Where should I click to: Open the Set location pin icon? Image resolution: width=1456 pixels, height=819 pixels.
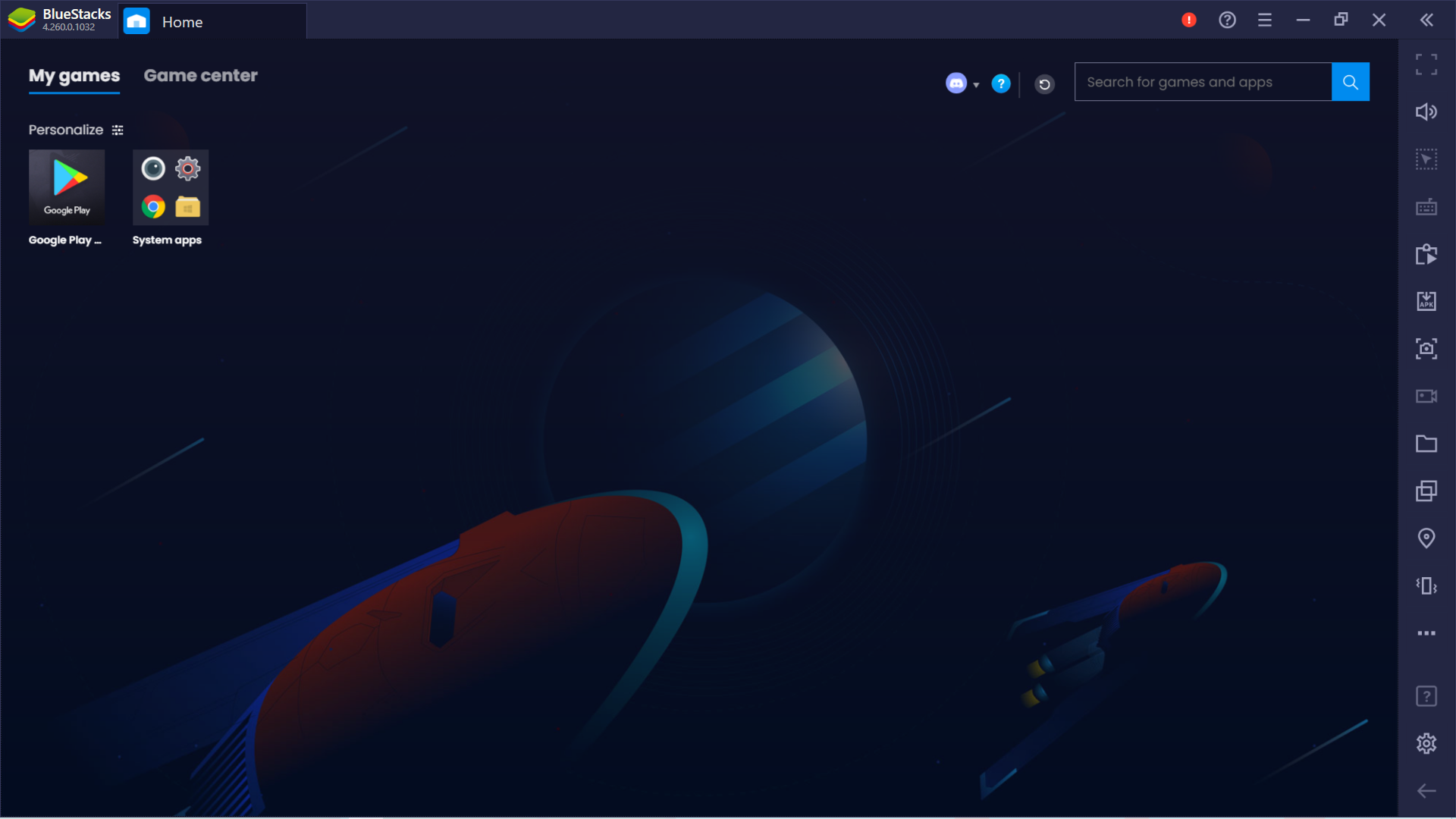coord(1426,538)
